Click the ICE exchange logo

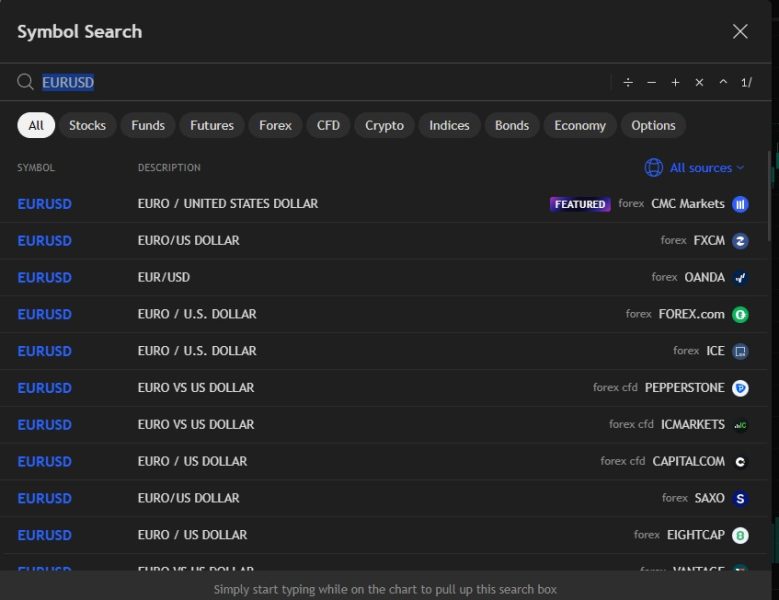click(740, 351)
